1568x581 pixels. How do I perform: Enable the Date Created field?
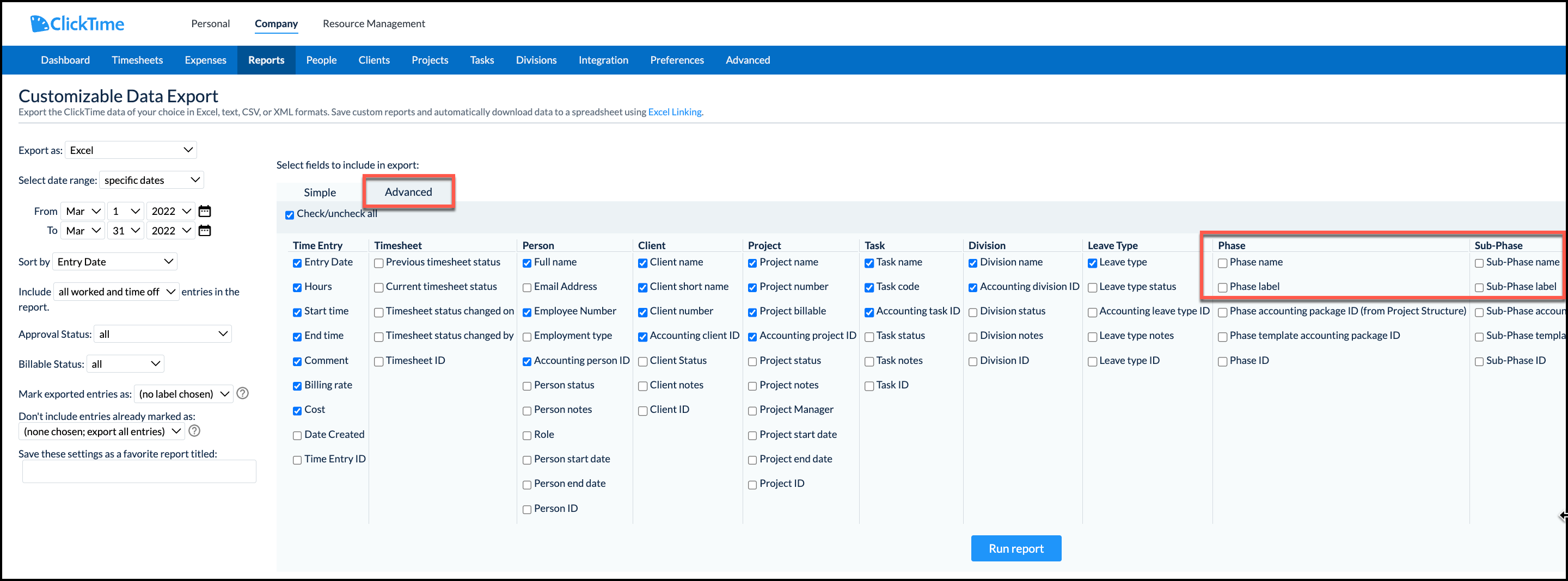297,436
